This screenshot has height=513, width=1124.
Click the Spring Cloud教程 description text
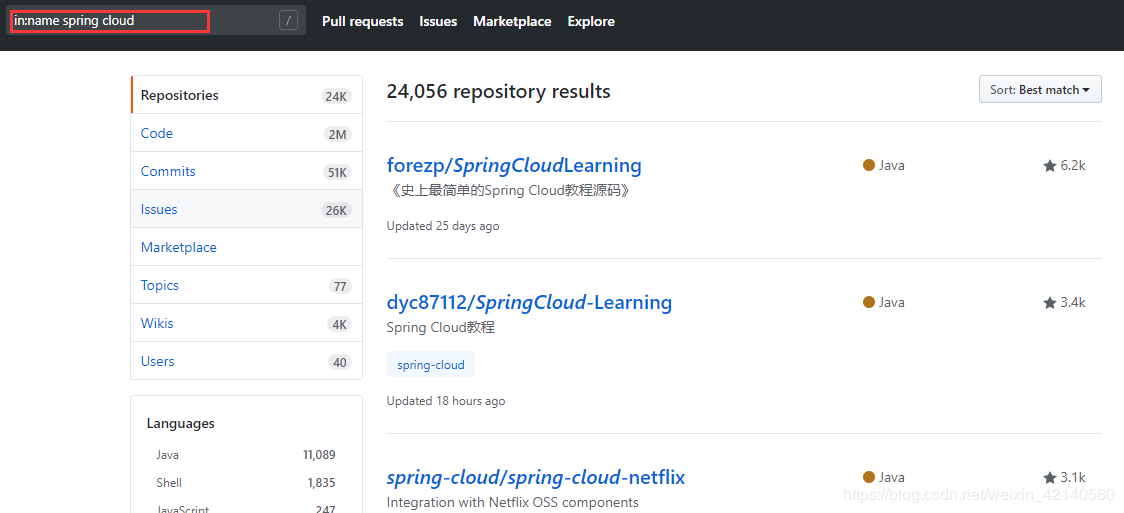coord(441,327)
